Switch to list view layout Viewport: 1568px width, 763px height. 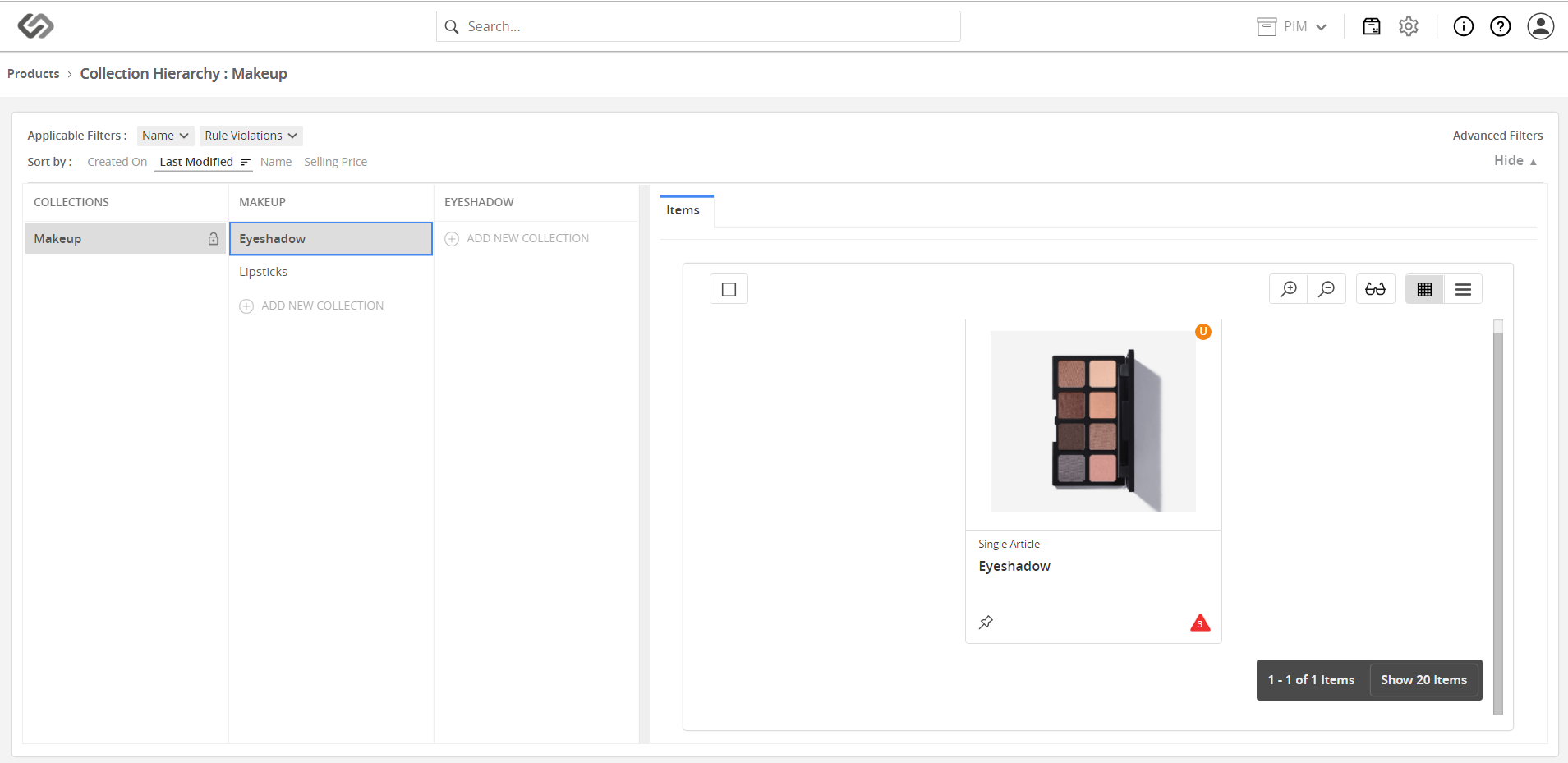click(x=1463, y=289)
